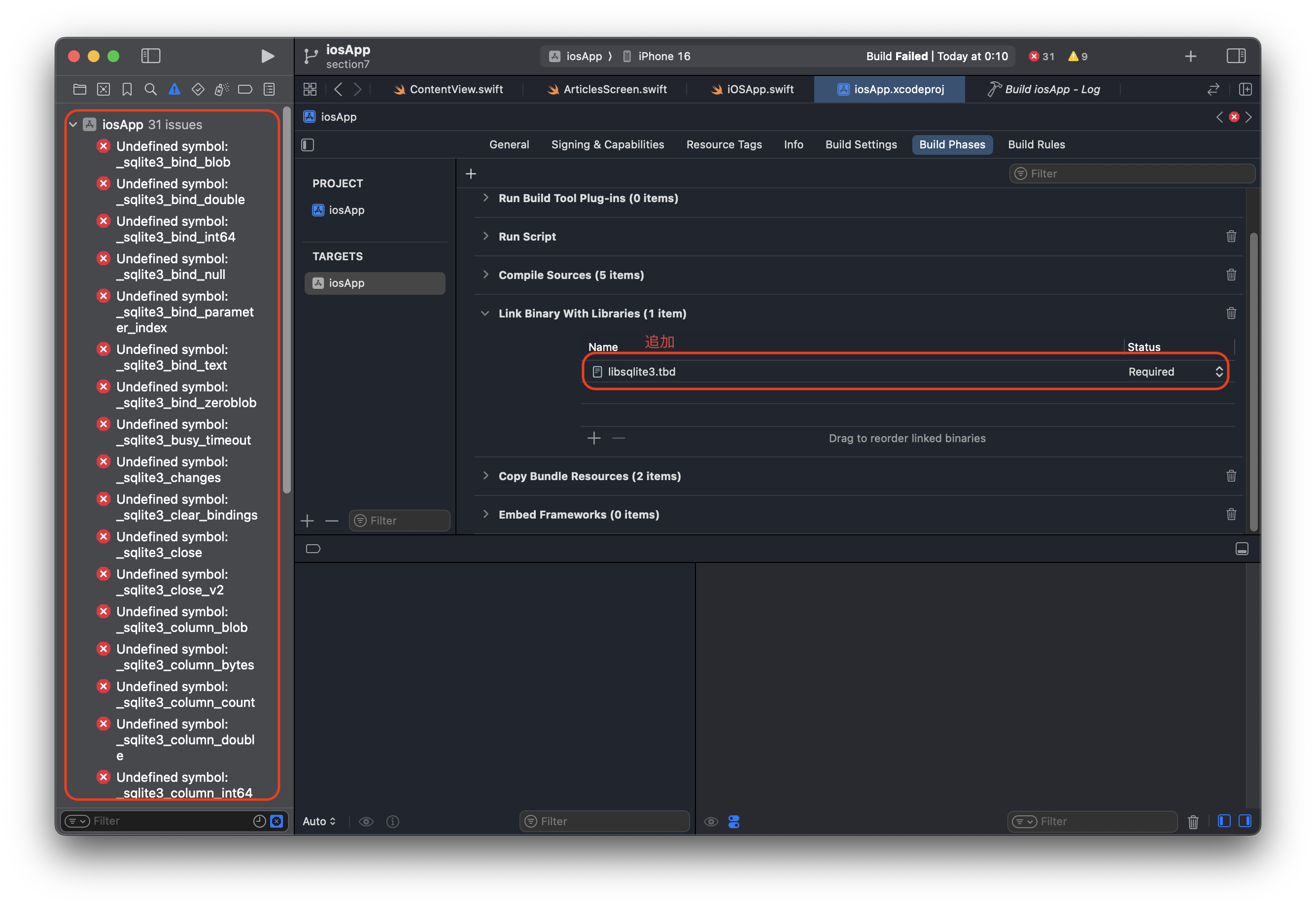1316x908 pixels.
Task: Open related items grid menu
Action: click(x=310, y=89)
